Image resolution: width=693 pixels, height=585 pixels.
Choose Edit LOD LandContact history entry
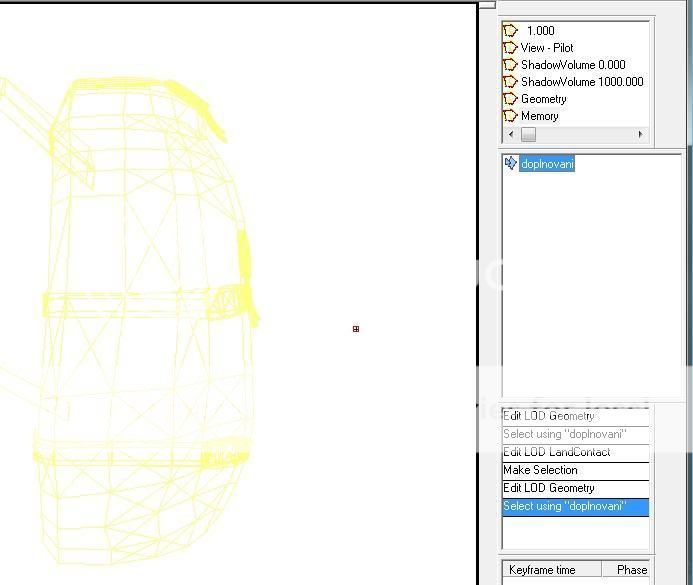click(x=556, y=452)
